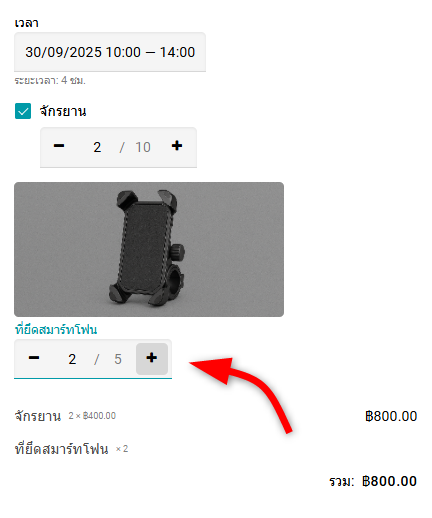Click plus button for ที่ยึดสมาร์ทโฟน quantity
432x518 pixels.
(152, 358)
